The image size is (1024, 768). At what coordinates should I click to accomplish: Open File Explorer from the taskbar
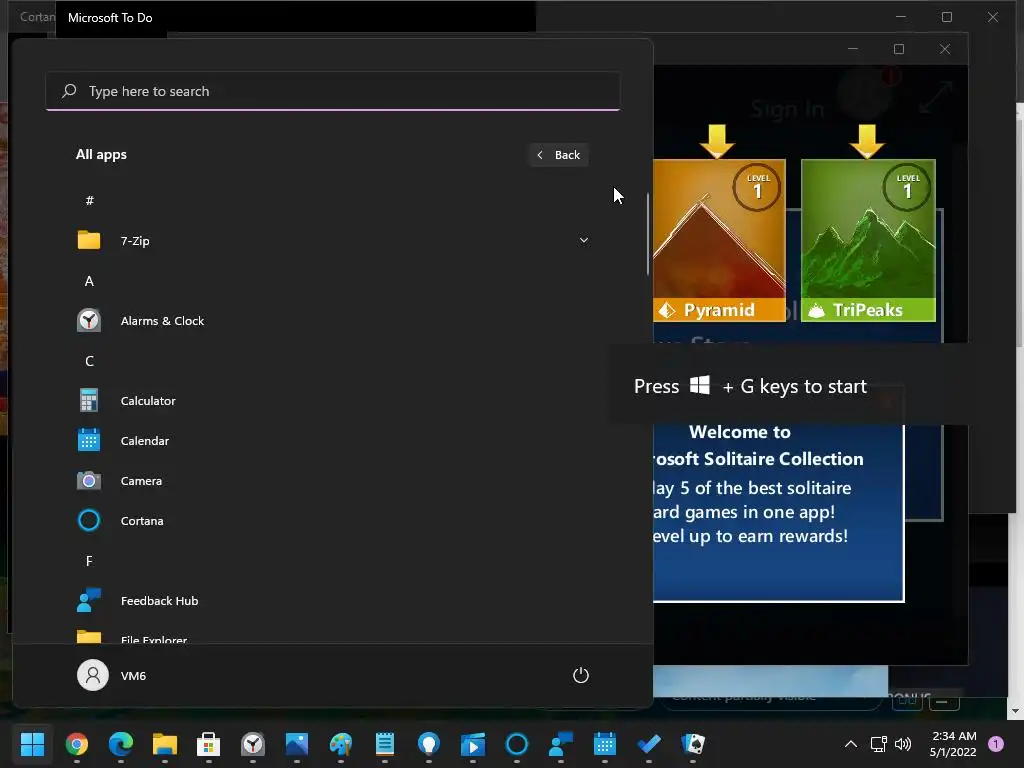165,743
